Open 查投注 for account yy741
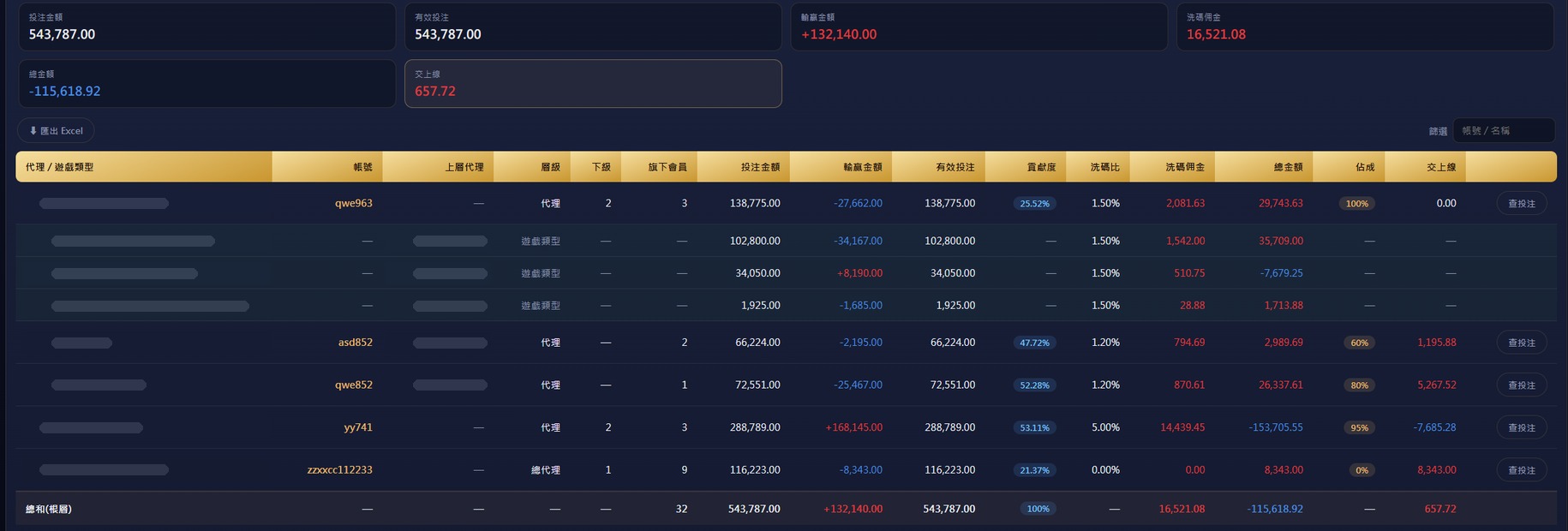The image size is (1568, 531). coord(1522,427)
